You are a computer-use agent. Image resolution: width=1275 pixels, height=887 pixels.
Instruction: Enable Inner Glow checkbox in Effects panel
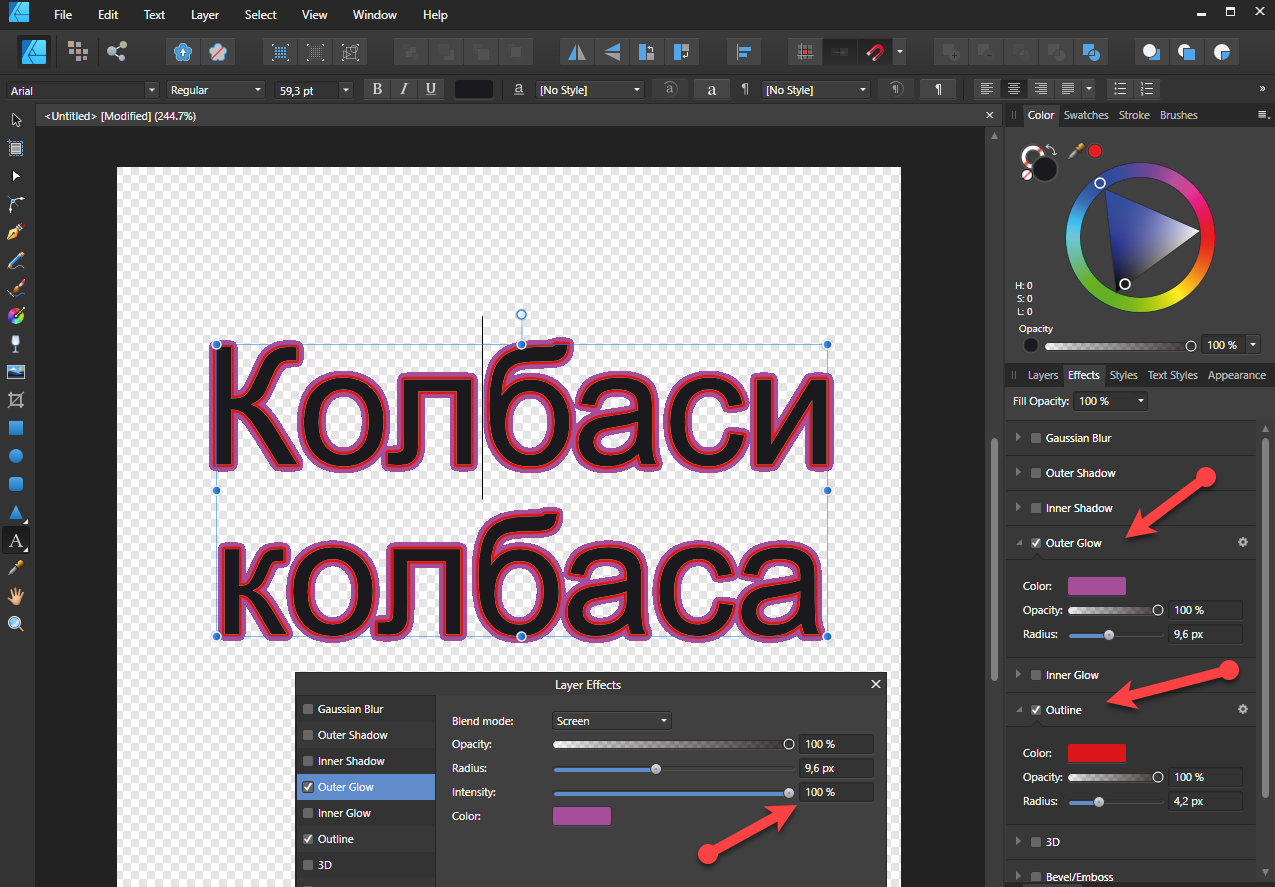tap(1036, 675)
